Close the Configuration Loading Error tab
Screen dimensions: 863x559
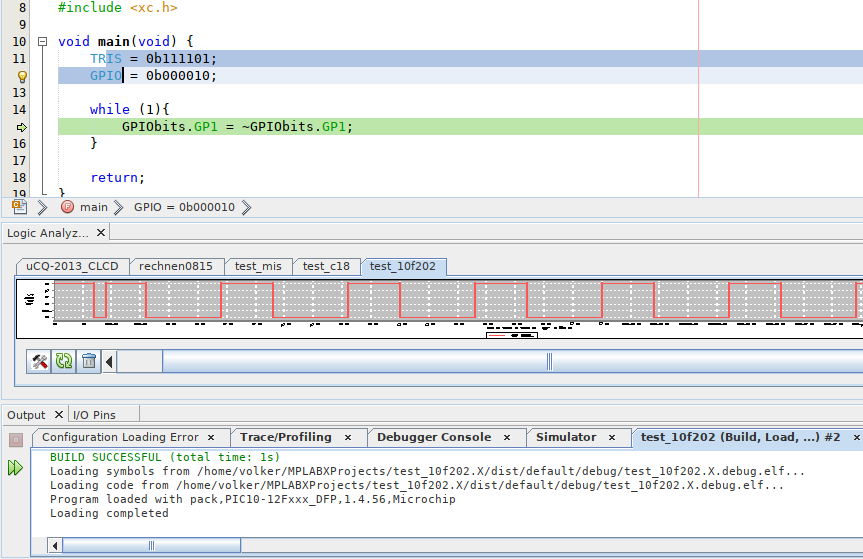pyautogui.click(x=211, y=437)
